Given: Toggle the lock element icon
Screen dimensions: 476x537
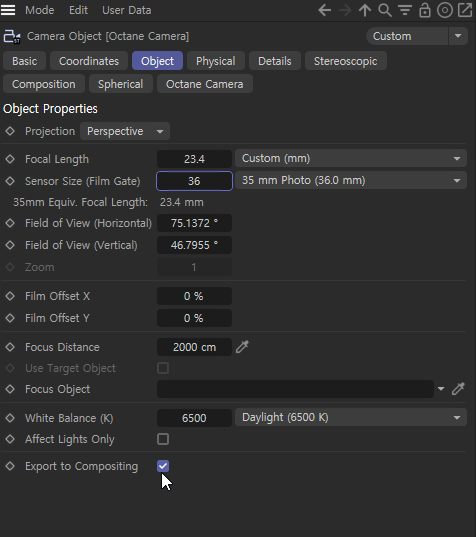Looking at the screenshot, I should [425, 10].
